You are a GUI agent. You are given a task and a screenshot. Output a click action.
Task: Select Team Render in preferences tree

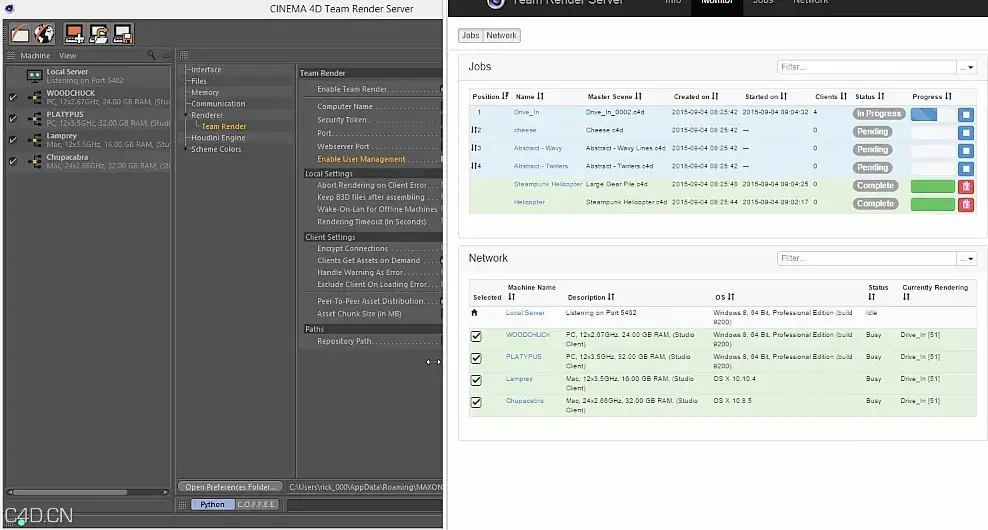224,127
